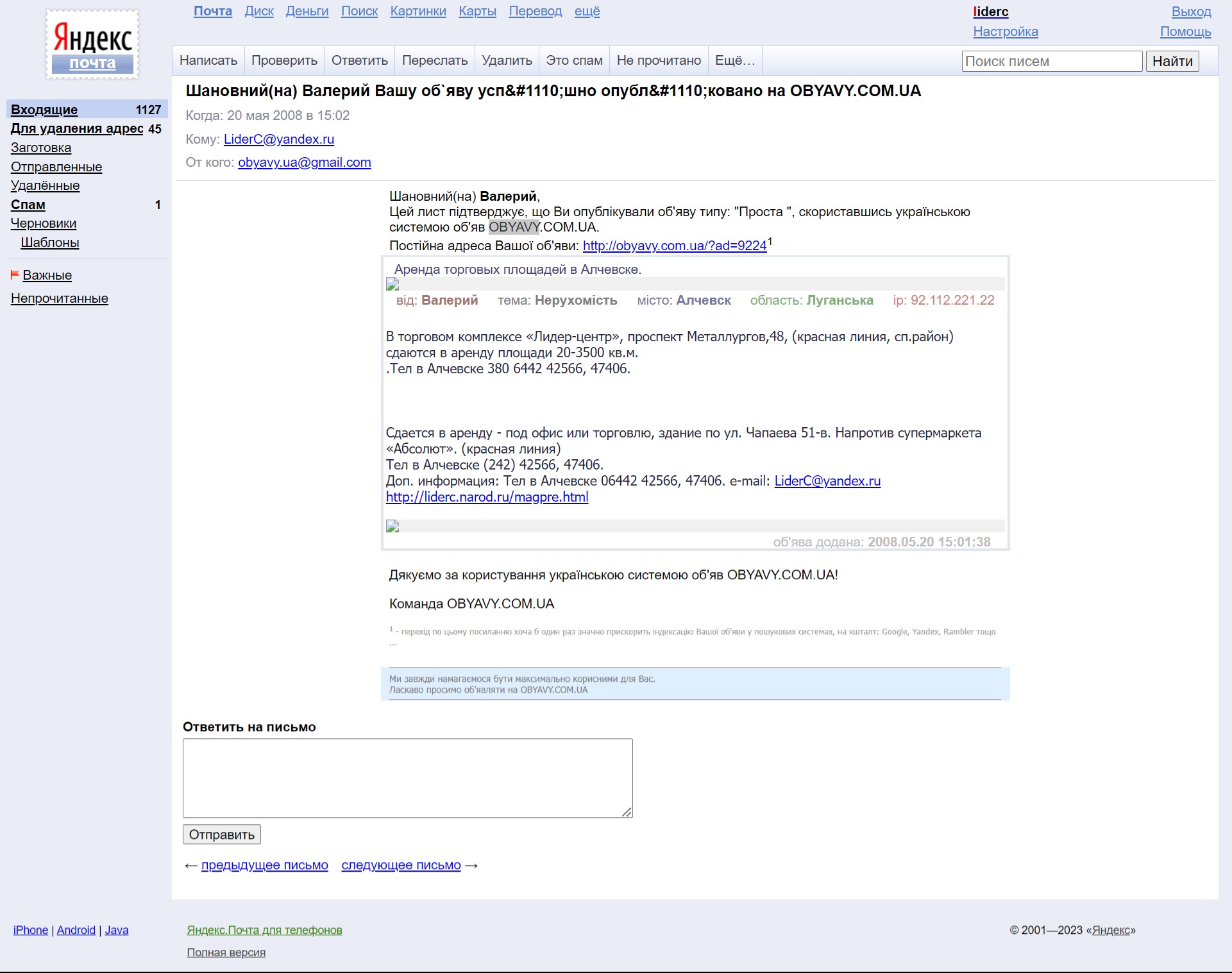Switch to Полная версия
Viewport: 1232px width, 973px height.
(226, 952)
